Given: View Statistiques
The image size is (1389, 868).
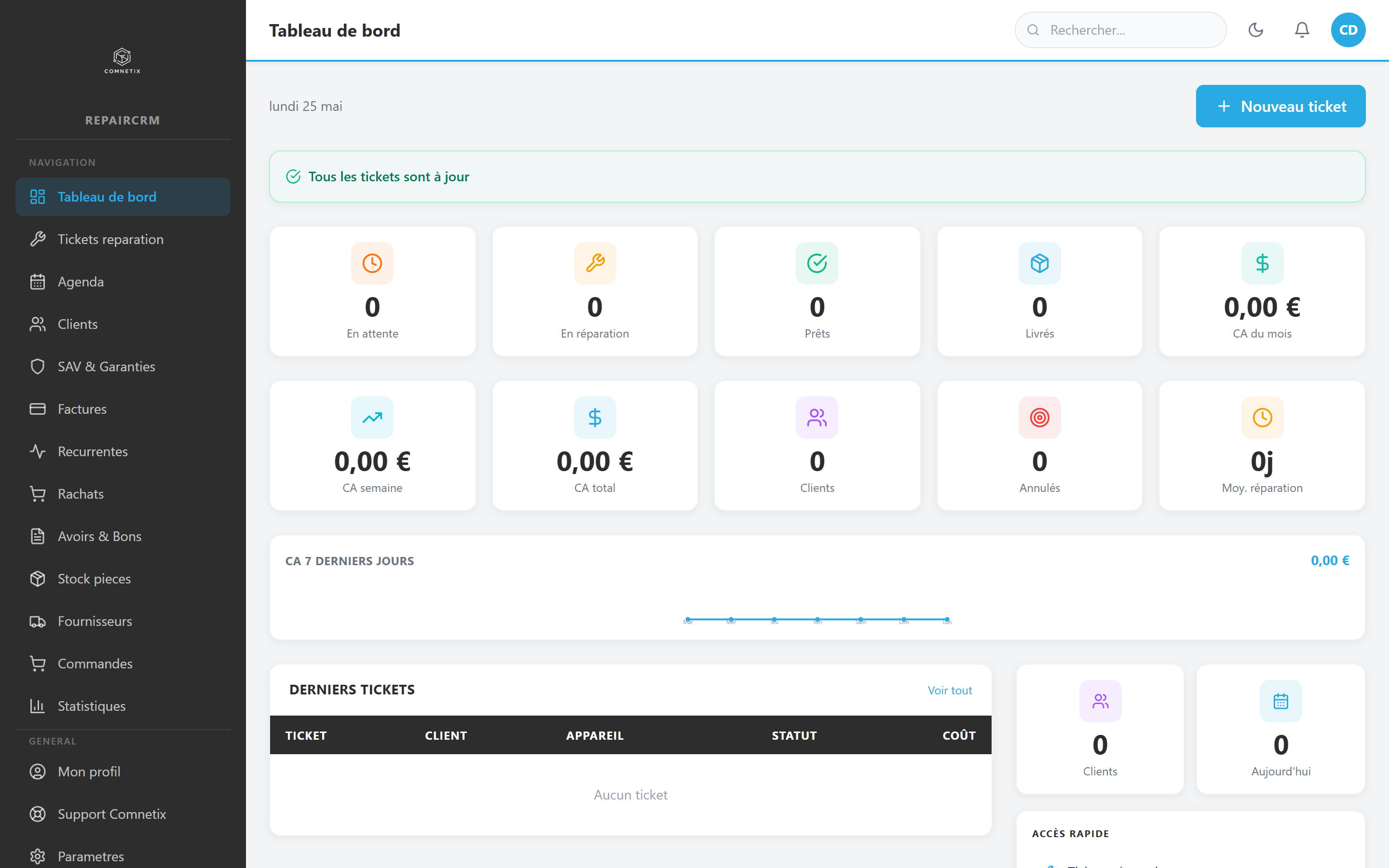Looking at the screenshot, I should tap(123, 706).
